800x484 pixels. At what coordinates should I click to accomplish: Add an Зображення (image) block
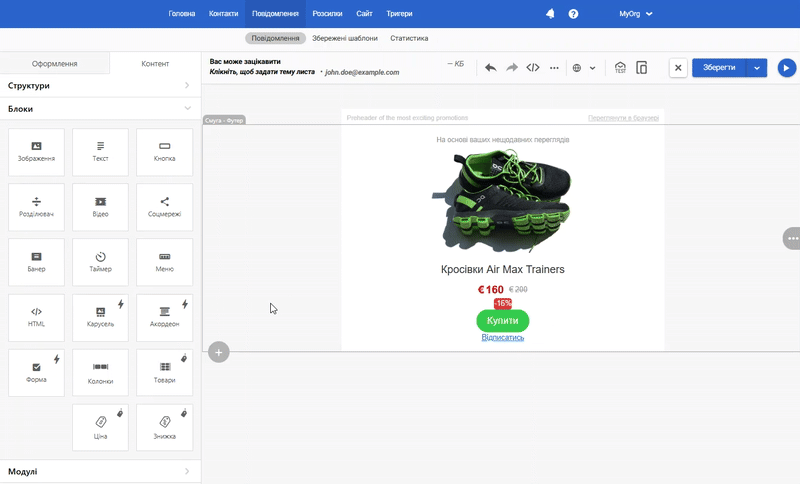[x=36, y=152]
